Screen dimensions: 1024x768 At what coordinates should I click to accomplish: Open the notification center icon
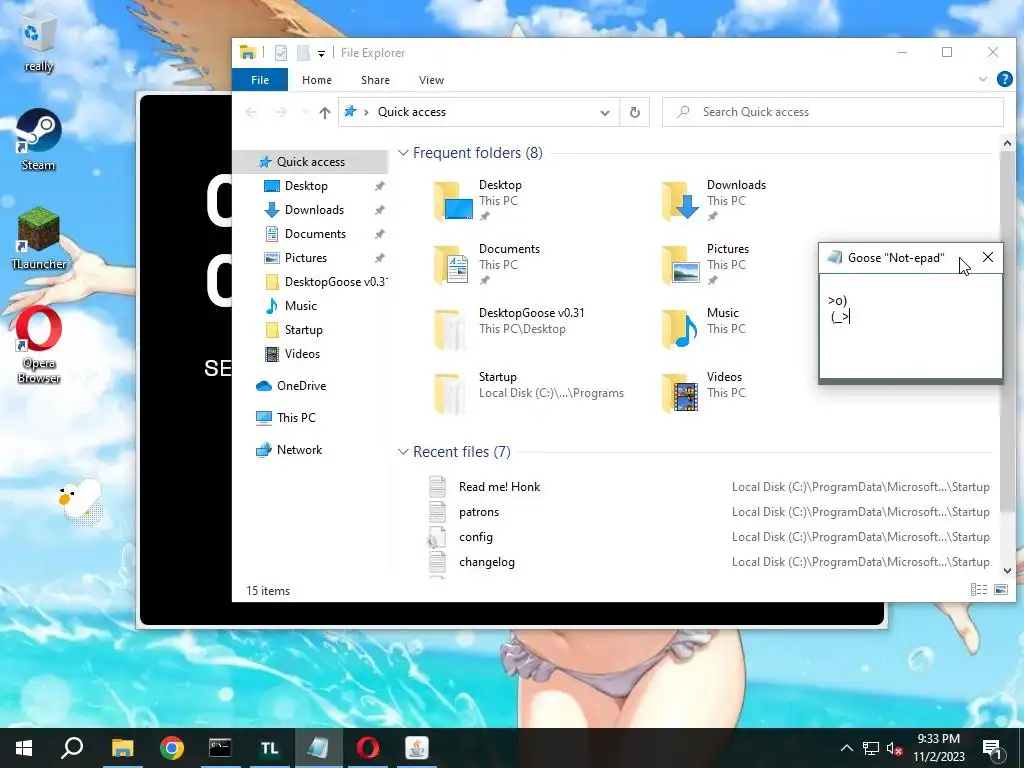[992, 748]
